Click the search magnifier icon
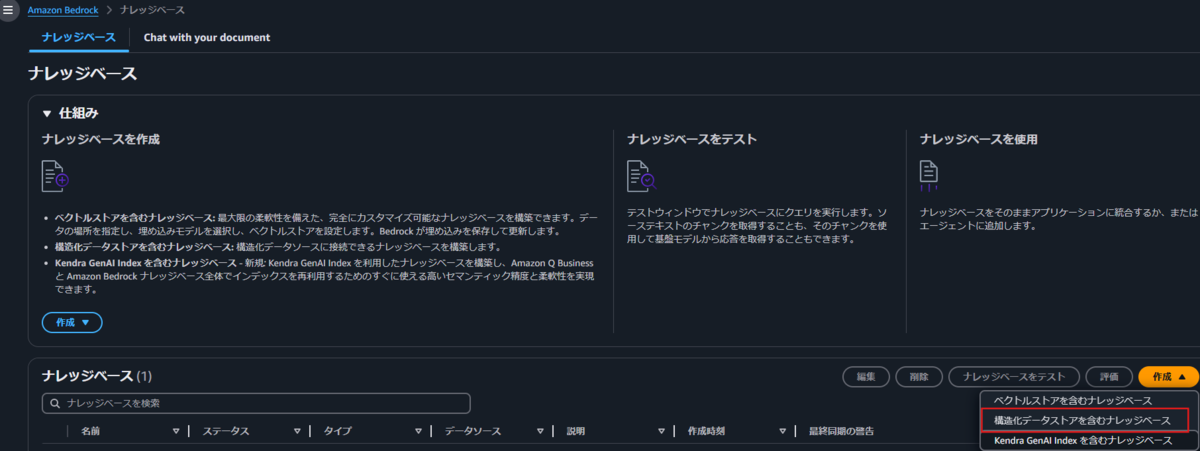The image size is (1200, 451). [x=54, y=404]
